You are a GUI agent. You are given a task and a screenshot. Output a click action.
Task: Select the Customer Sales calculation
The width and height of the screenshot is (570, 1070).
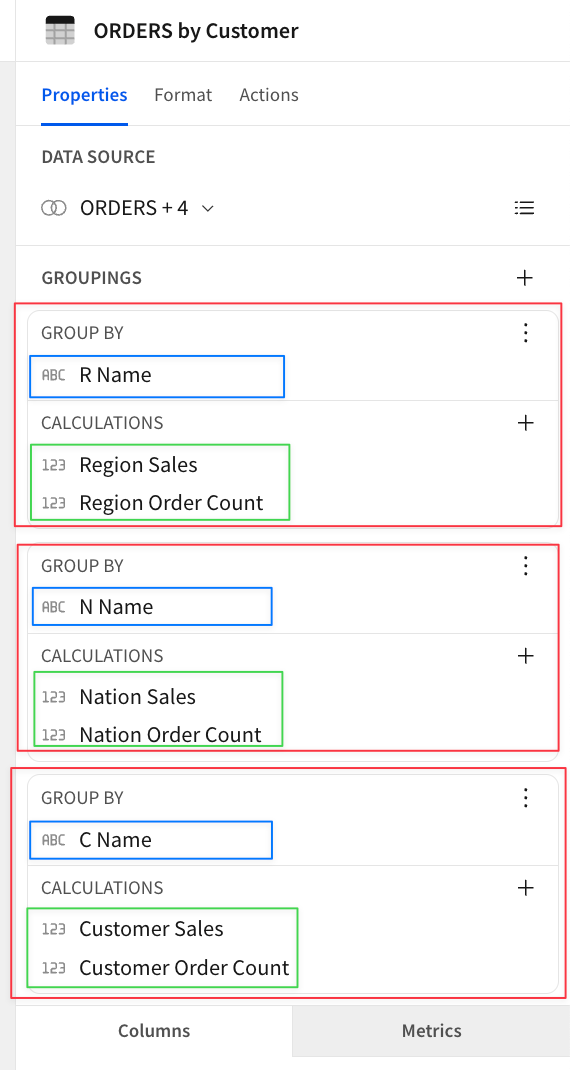[x=152, y=929]
